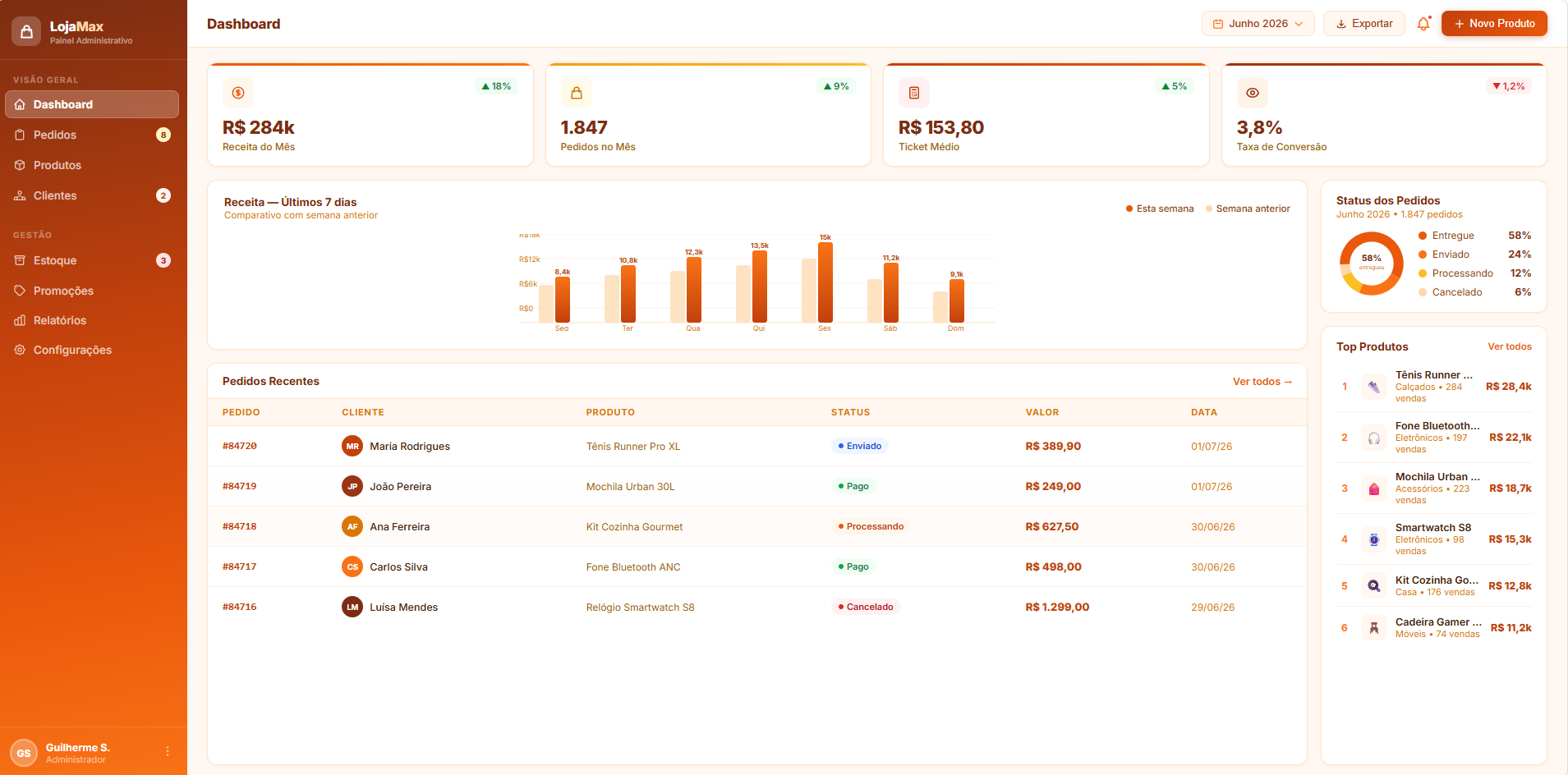Open Configurações in sidebar
The width and height of the screenshot is (1568, 775).
coord(92,350)
